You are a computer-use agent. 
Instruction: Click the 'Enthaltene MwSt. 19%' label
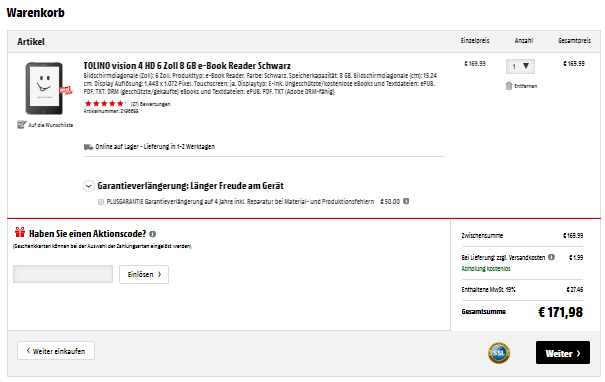tap(488, 289)
